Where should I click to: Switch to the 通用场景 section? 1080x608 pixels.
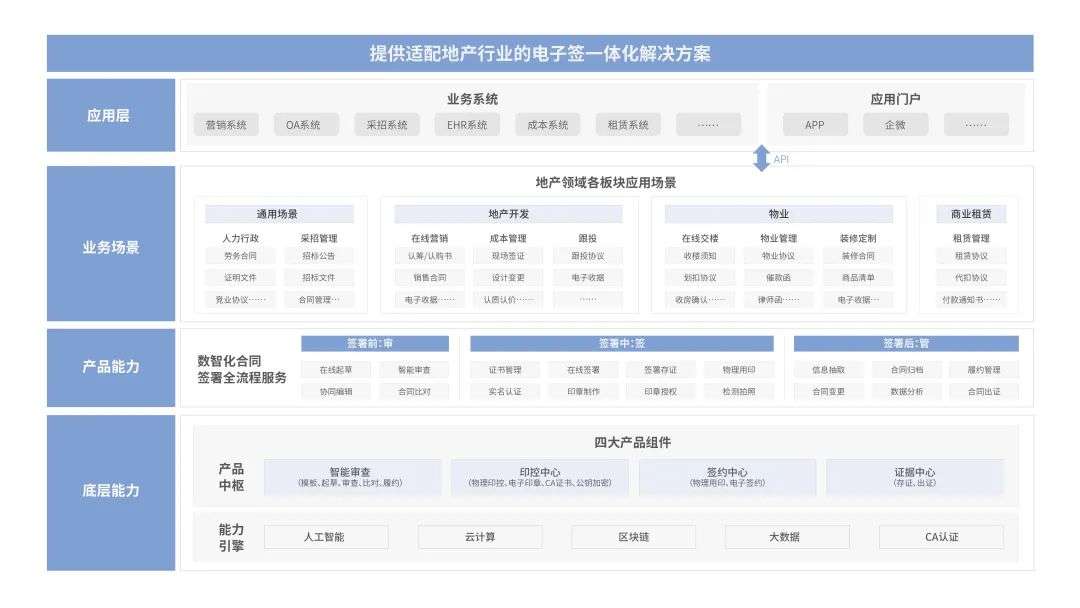coord(278,213)
